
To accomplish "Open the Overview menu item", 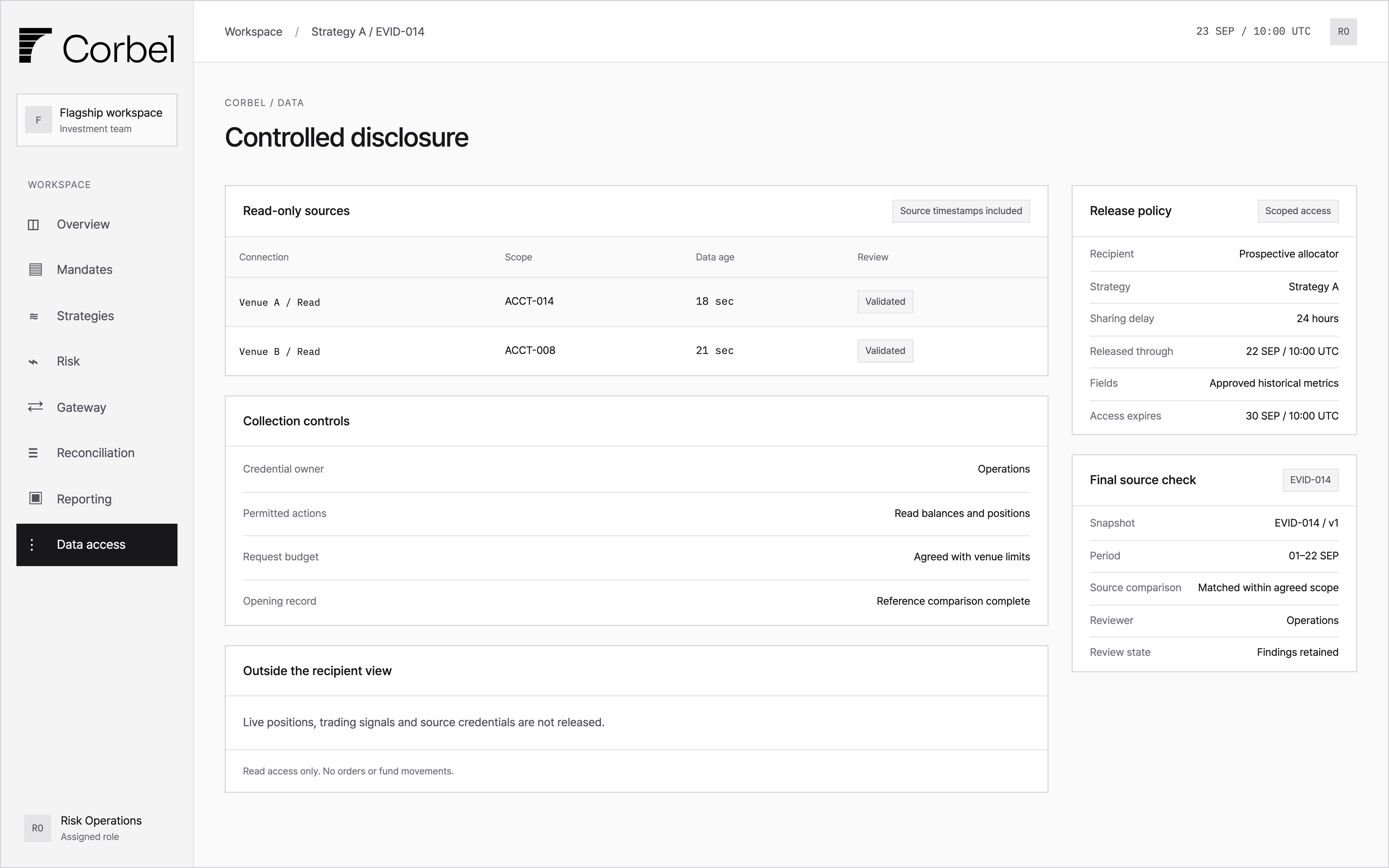I will pyautogui.click(x=96, y=224).
